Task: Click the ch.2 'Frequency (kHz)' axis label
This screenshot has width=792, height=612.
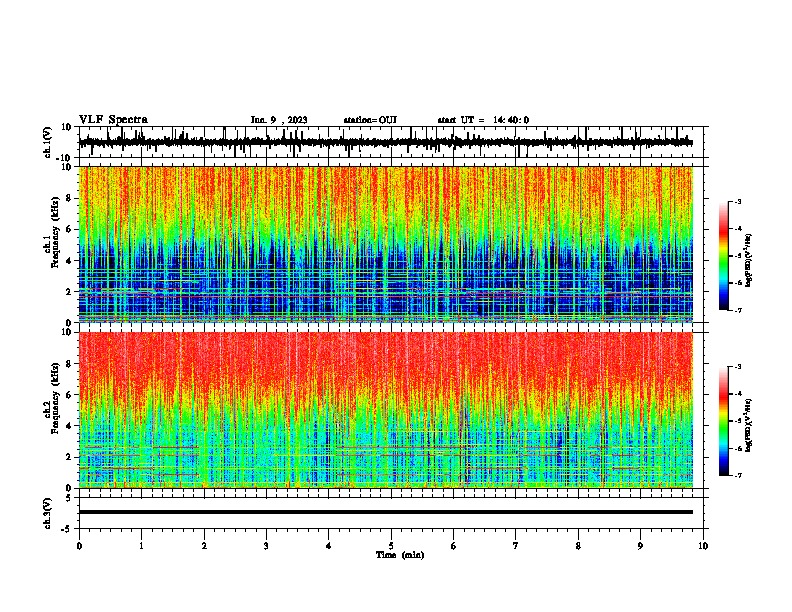Action: 56,398
